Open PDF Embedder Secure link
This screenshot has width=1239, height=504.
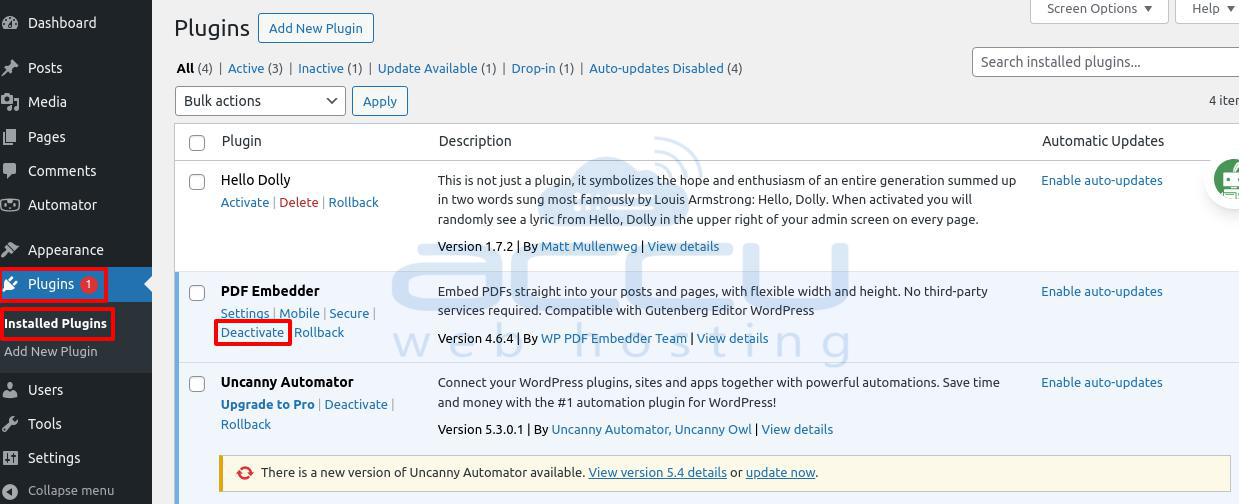pyautogui.click(x=349, y=314)
